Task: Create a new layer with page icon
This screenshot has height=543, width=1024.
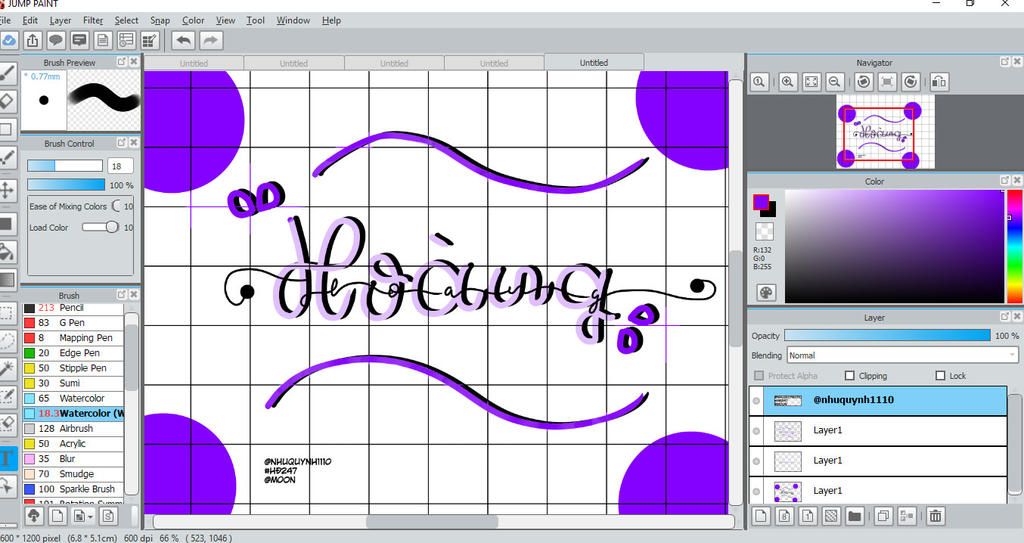Action: [761, 516]
